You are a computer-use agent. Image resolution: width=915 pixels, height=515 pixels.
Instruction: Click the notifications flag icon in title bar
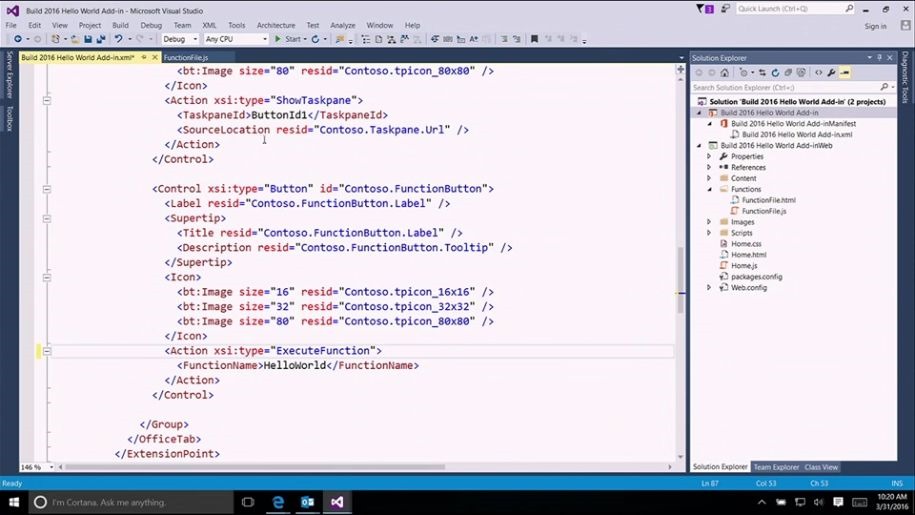(x=705, y=9)
